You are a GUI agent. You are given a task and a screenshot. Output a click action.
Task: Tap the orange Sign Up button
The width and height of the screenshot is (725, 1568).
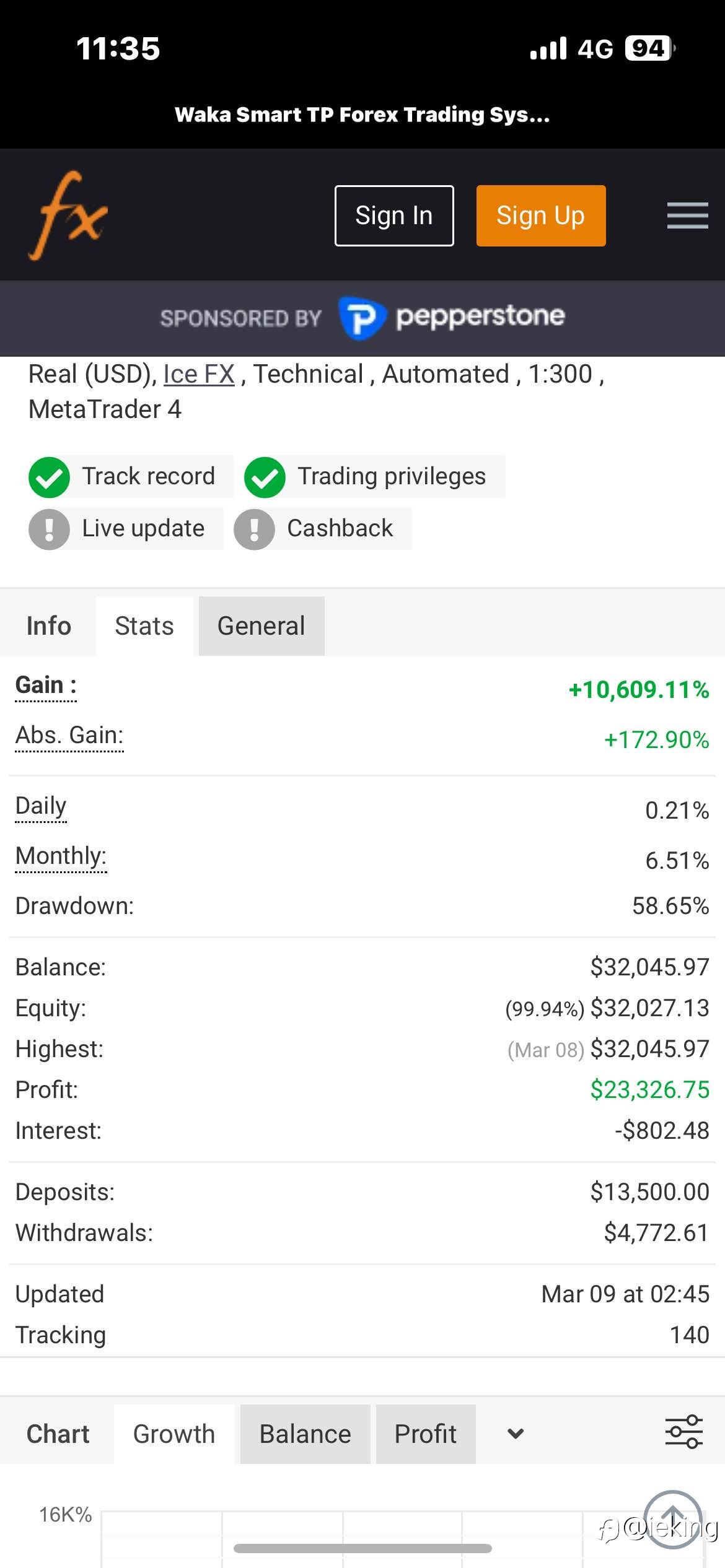click(541, 216)
